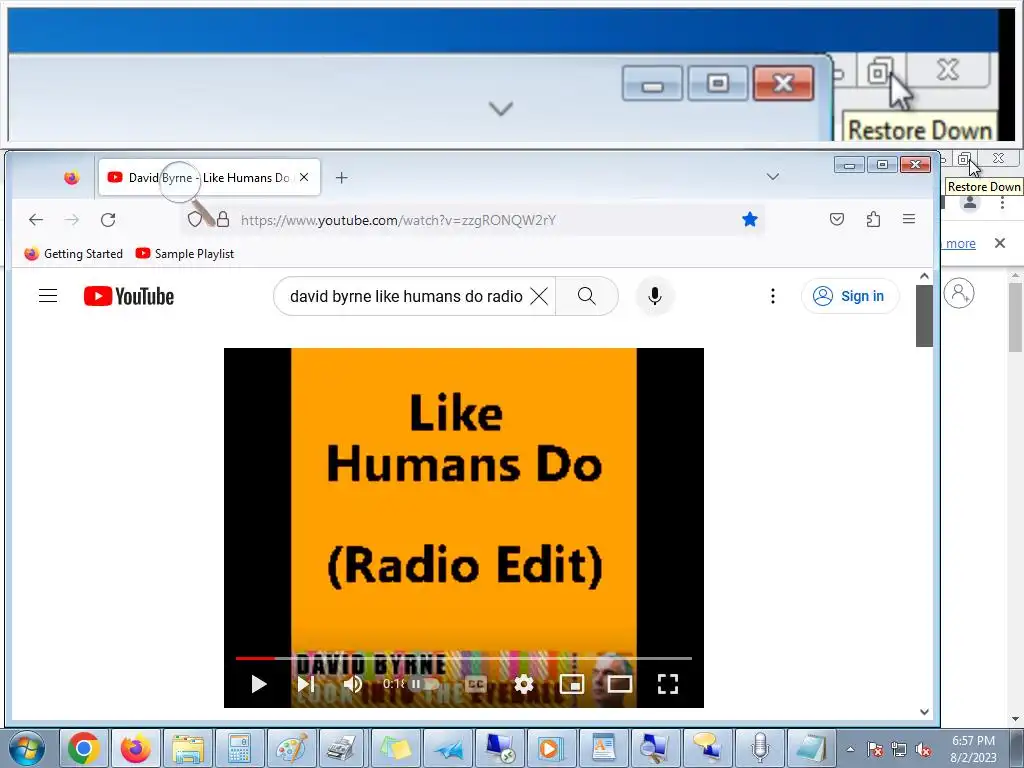The height and width of the screenshot is (768, 1024).
Task: Go to YouTube home via logo
Action: point(129,296)
